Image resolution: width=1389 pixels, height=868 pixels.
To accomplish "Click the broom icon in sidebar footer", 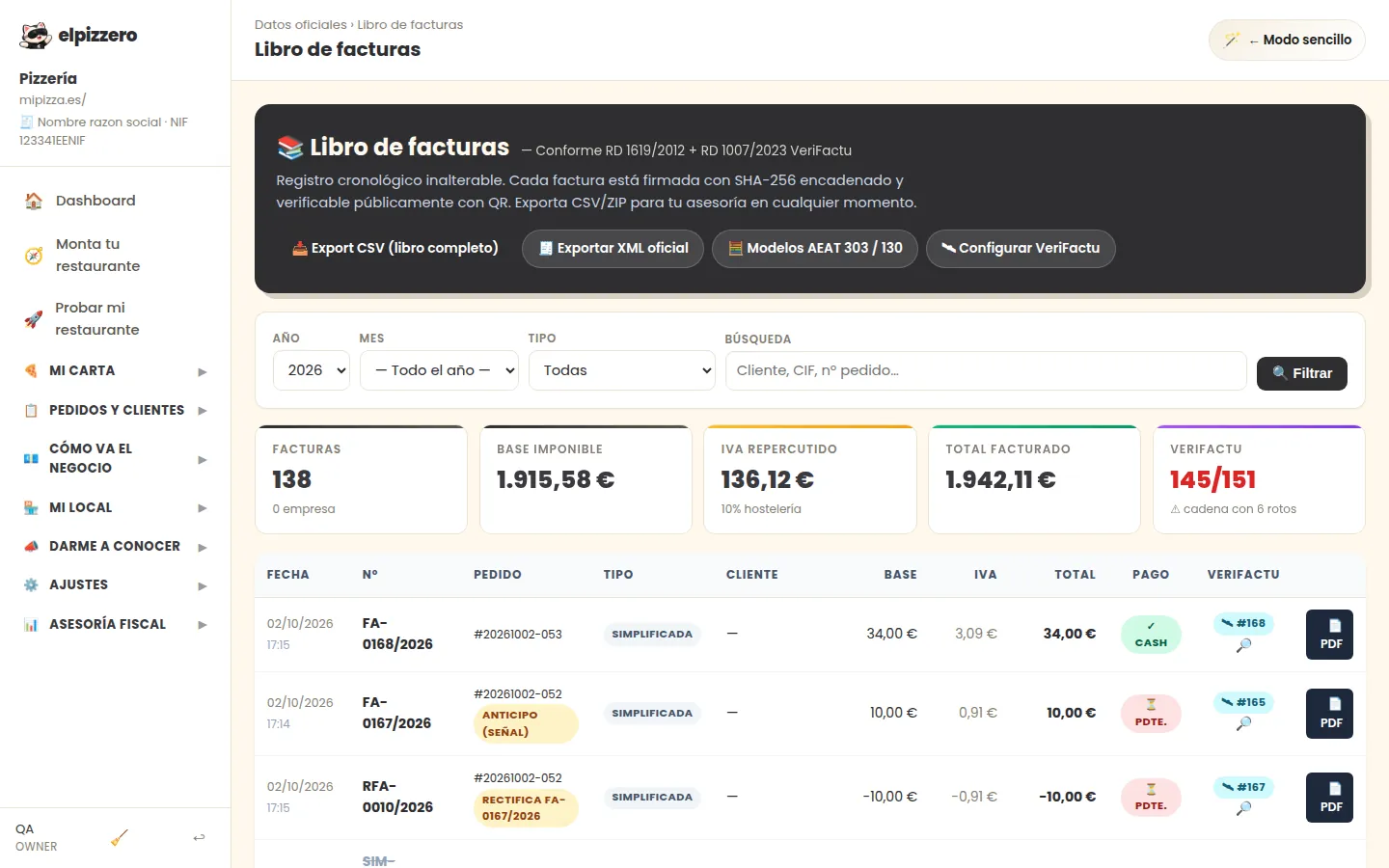I will tap(120, 837).
